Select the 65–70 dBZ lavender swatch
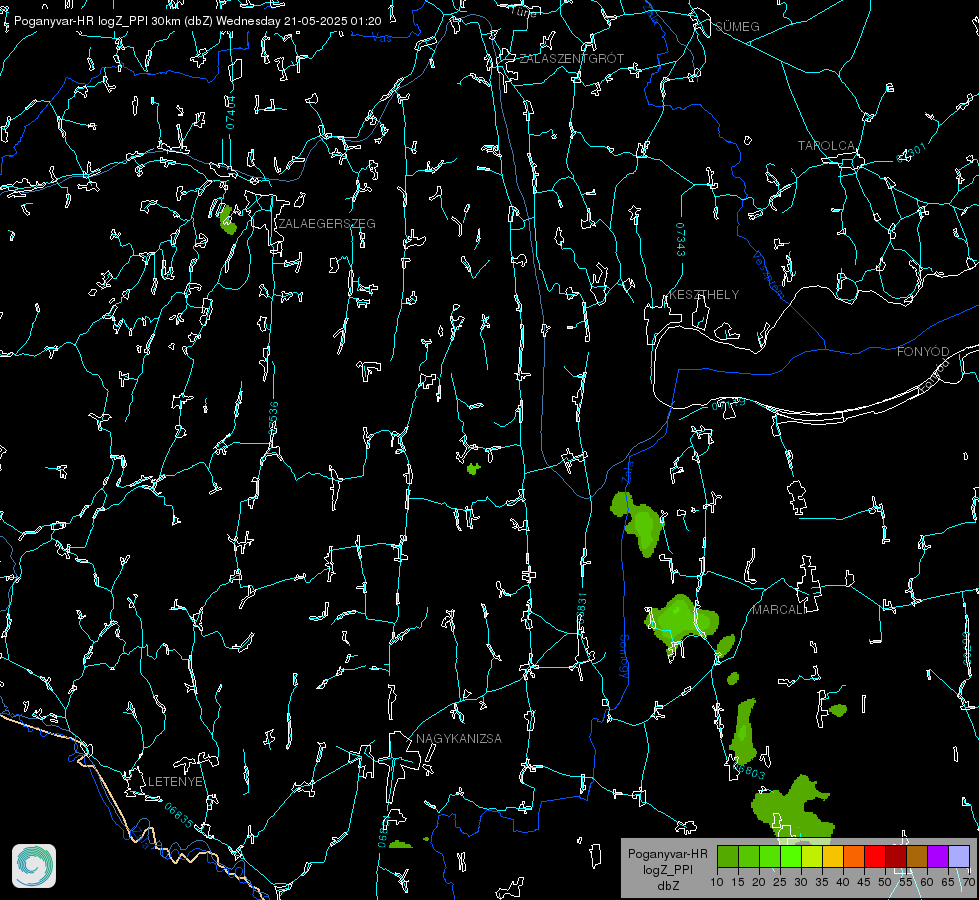The image size is (979, 900). coord(959,856)
